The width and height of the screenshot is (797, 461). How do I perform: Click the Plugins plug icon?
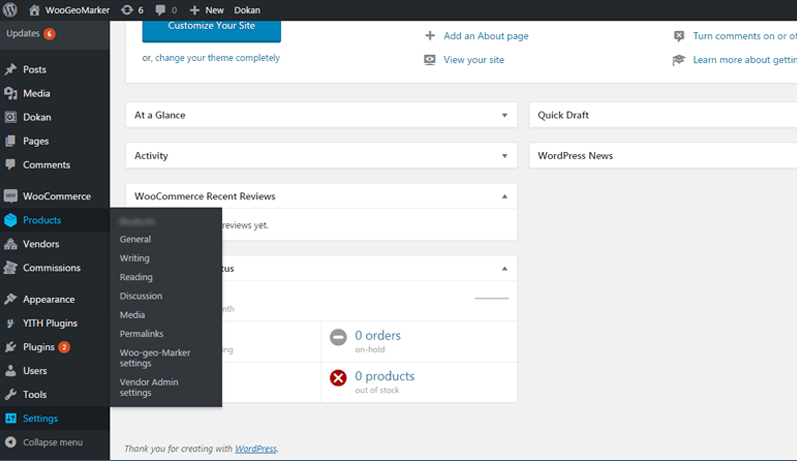11,347
